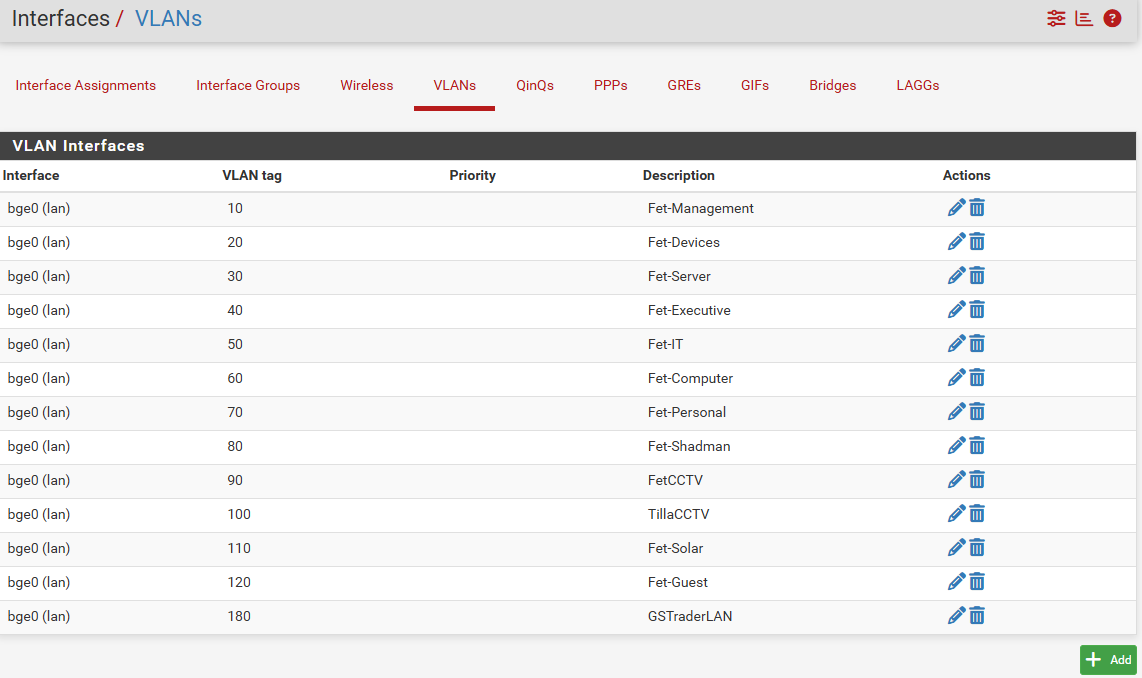Open the Bridges tab
Screen dimensions: 1142x678
pos(833,86)
